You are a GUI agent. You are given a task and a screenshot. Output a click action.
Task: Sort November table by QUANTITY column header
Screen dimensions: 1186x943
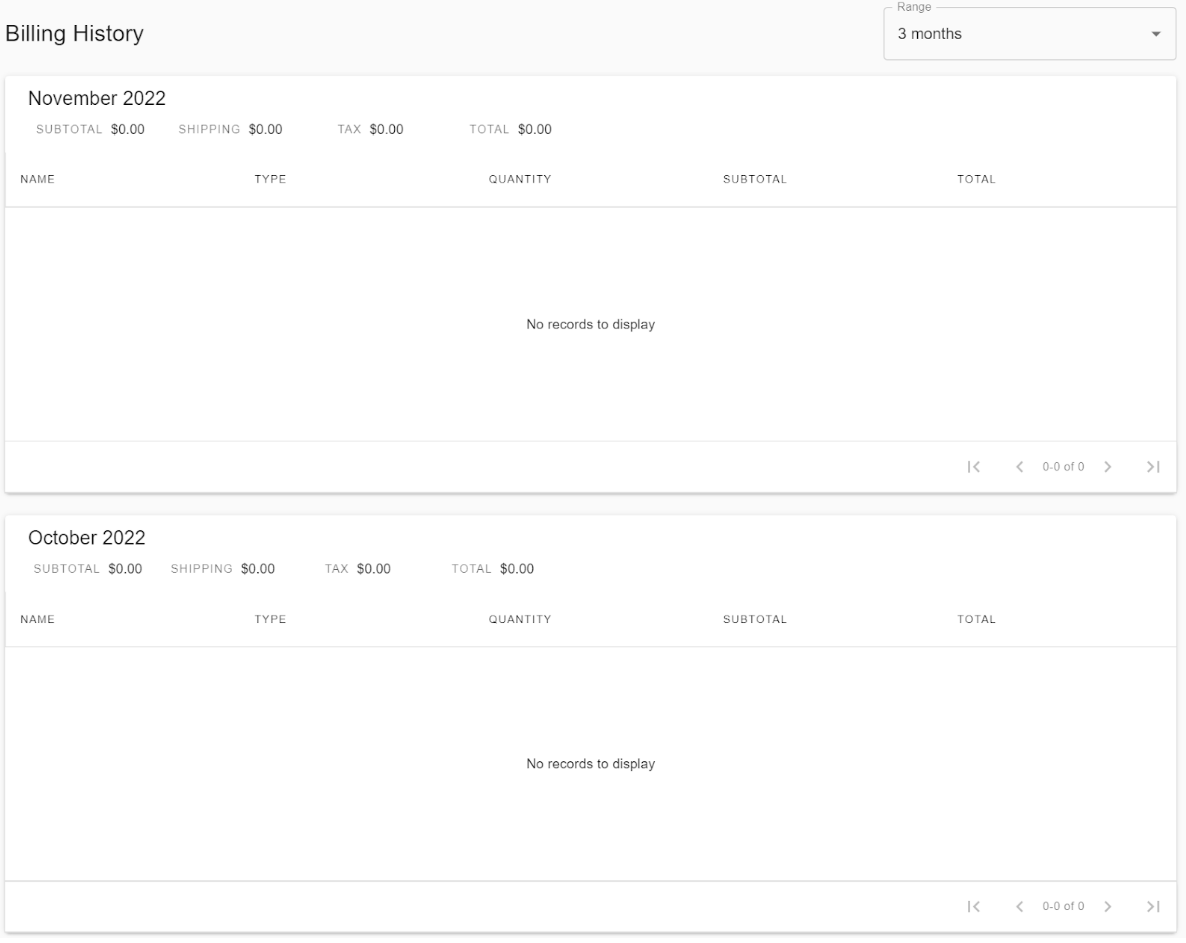(x=519, y=180)
